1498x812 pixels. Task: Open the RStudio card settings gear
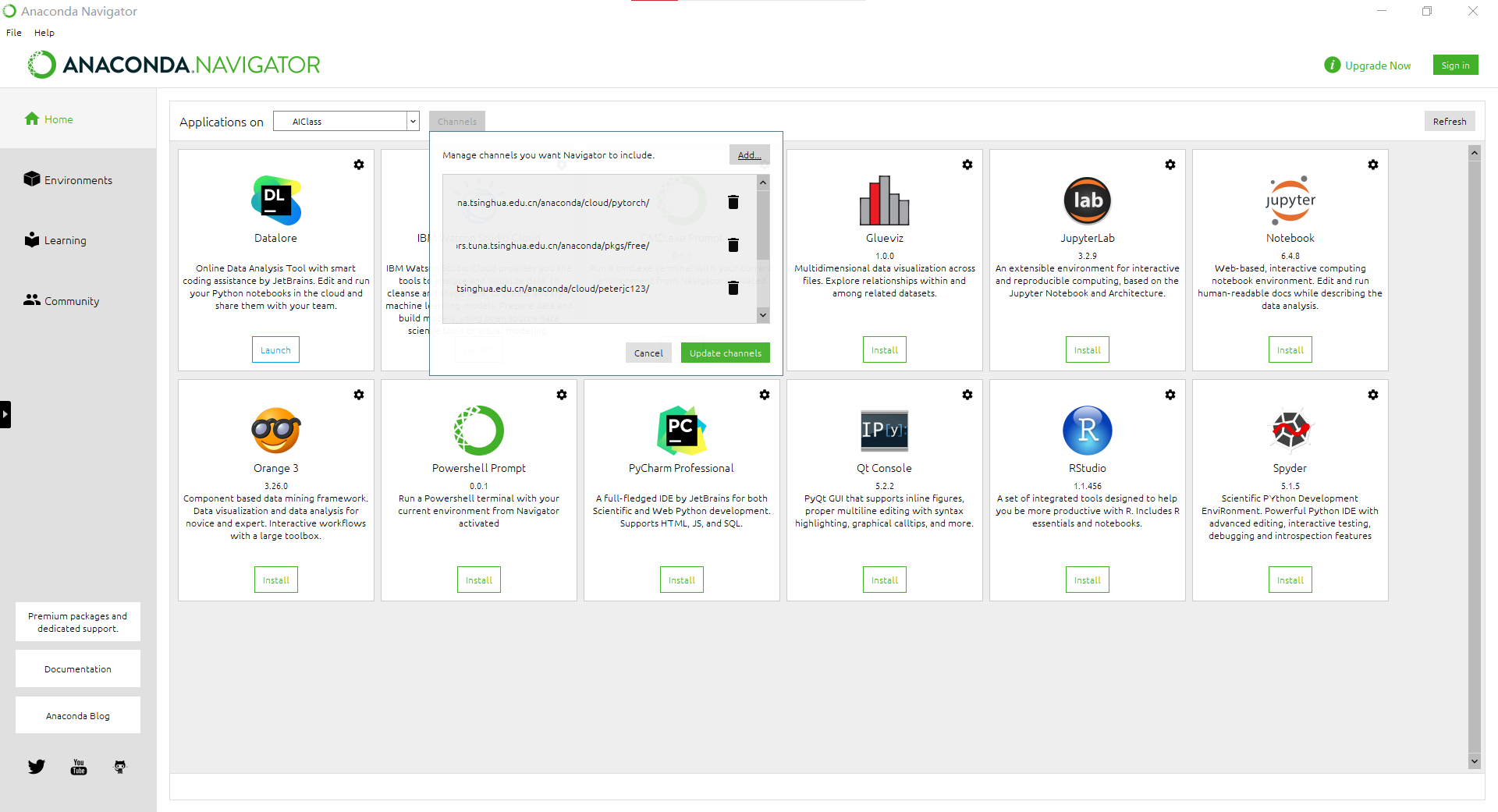[x=1170, y=395]
